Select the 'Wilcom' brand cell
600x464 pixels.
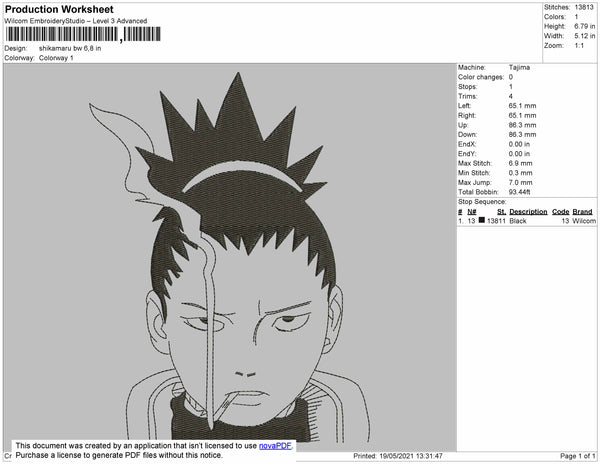click(x=584, y=221)
